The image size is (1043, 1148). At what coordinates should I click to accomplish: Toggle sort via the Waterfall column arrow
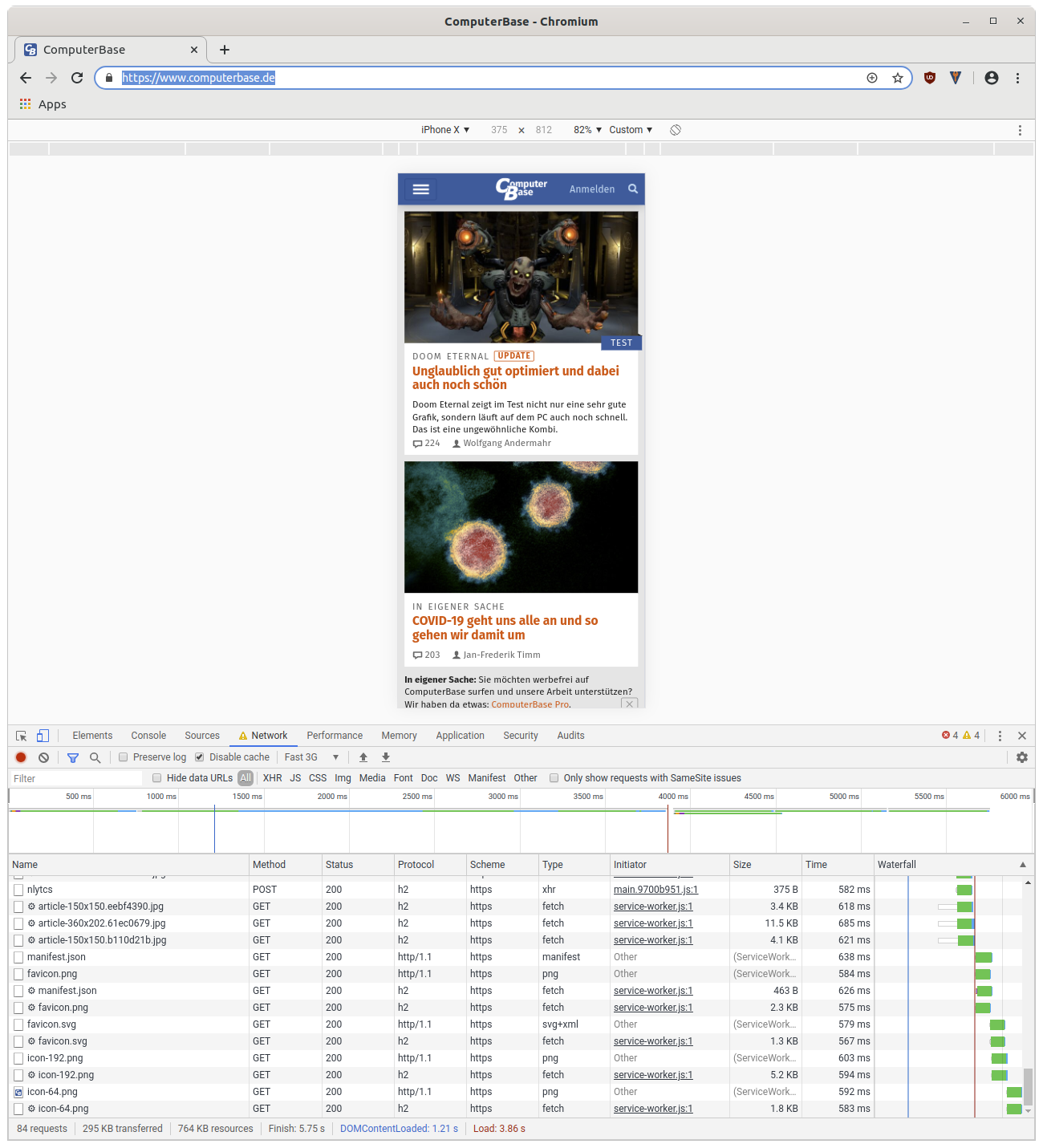[x=1023, y=865]
